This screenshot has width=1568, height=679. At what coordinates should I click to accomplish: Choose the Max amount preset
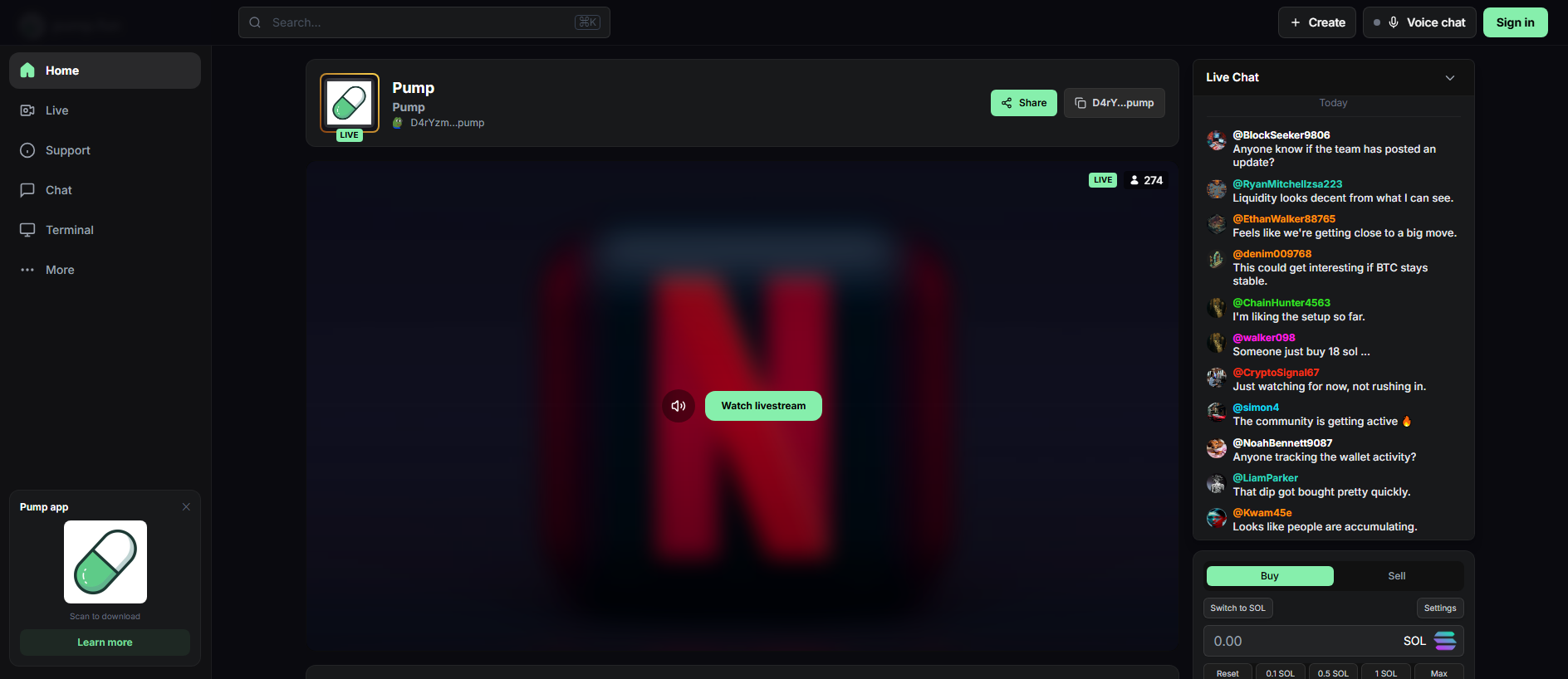(x=1439, y=672)
